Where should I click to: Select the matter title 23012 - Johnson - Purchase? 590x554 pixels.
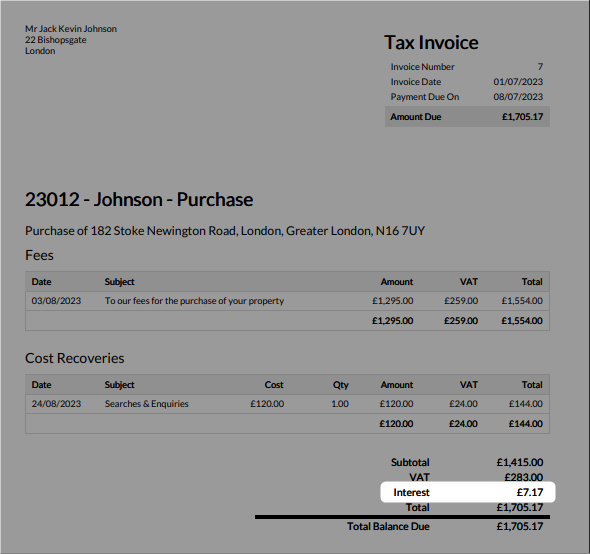139,199
